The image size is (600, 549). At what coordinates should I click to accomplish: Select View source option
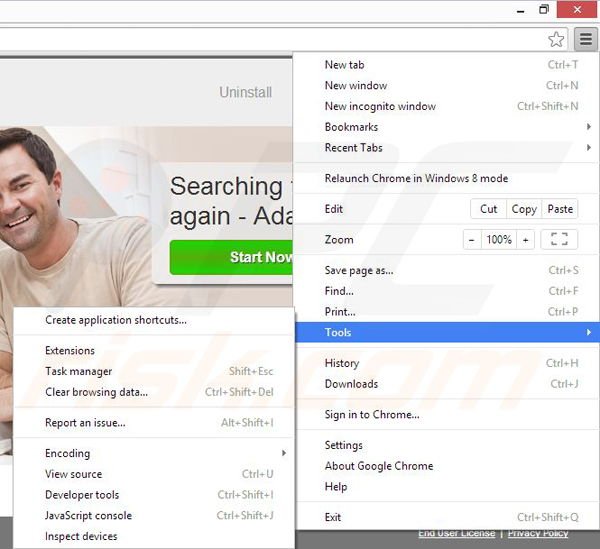[154, 474]
